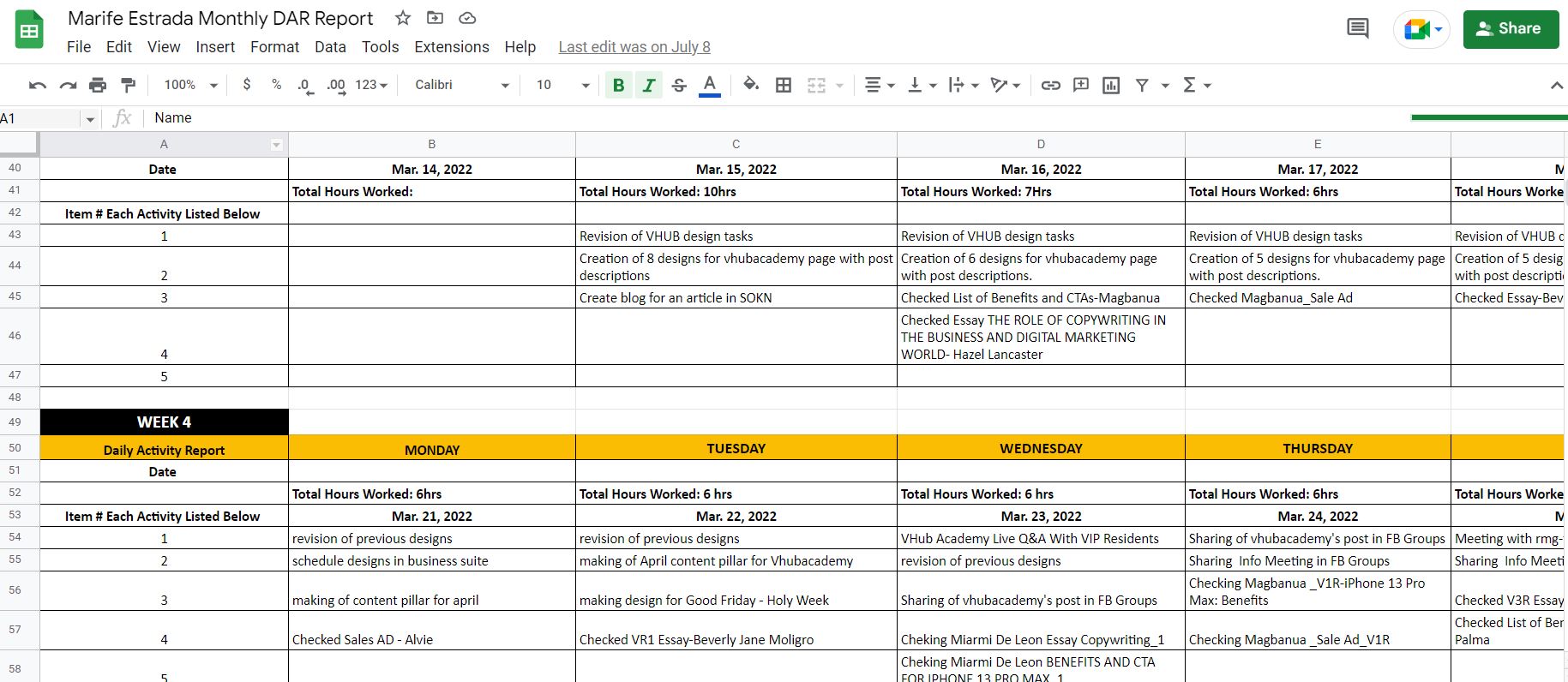Insert a comment
The image size is (1568, 682).
coord(1081,85)
